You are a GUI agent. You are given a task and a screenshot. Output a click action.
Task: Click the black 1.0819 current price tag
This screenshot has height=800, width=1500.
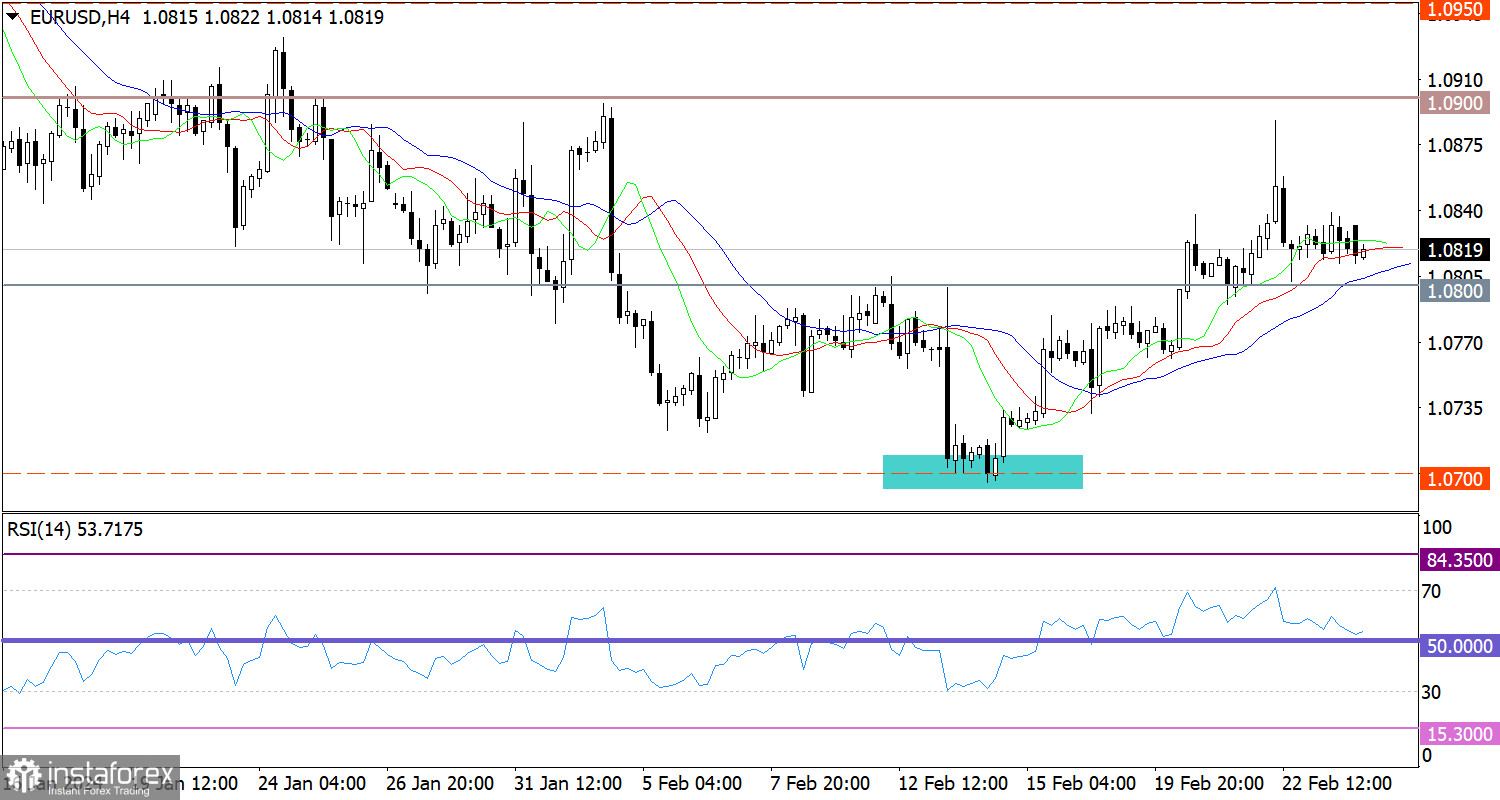tap(1457, 250)
